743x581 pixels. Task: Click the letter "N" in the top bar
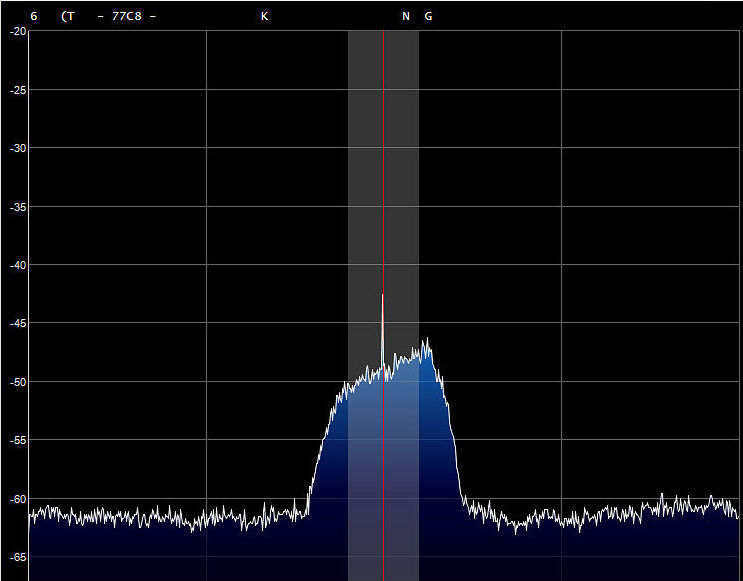click(406, 17)
